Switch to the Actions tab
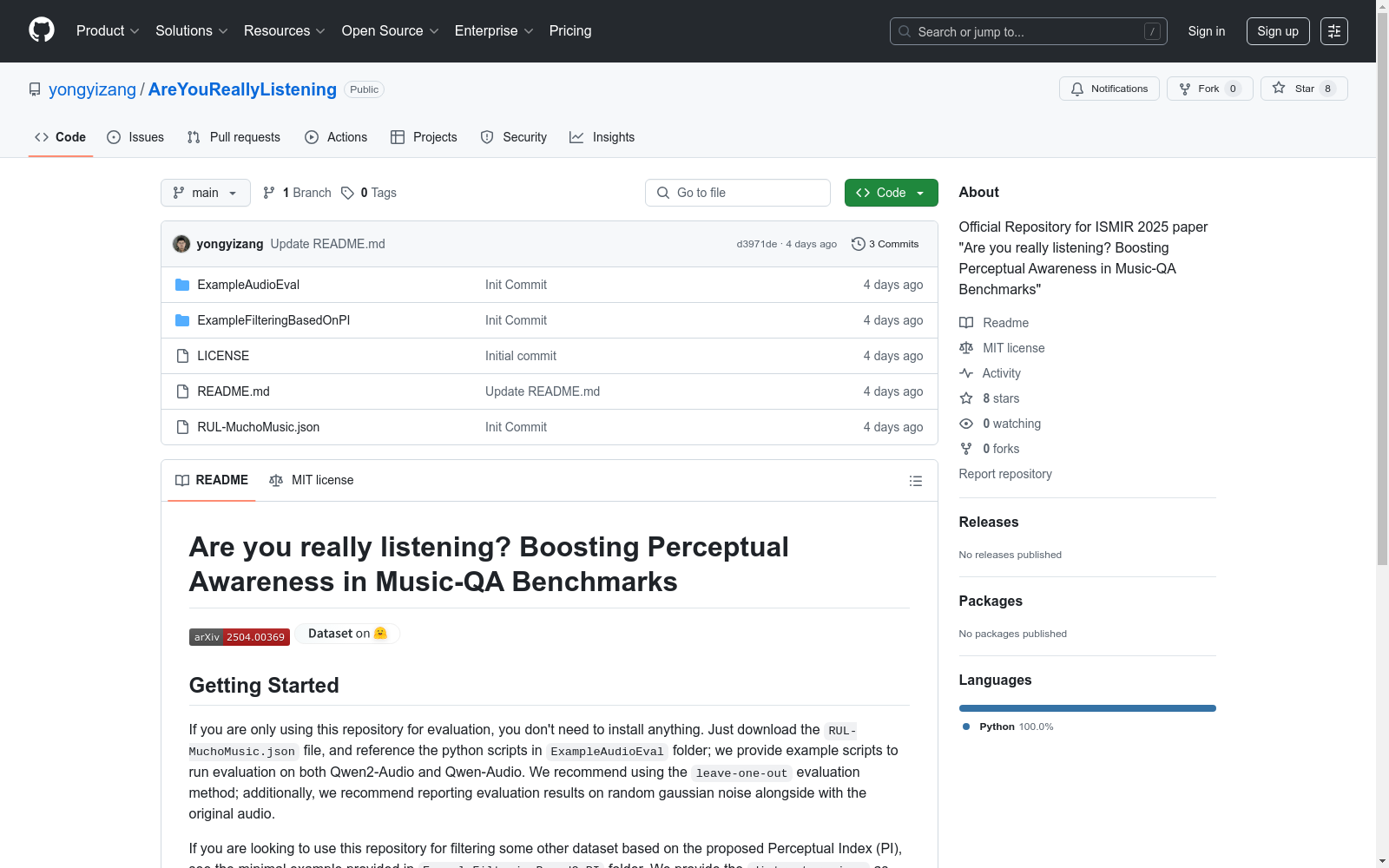 pos(336,137)
